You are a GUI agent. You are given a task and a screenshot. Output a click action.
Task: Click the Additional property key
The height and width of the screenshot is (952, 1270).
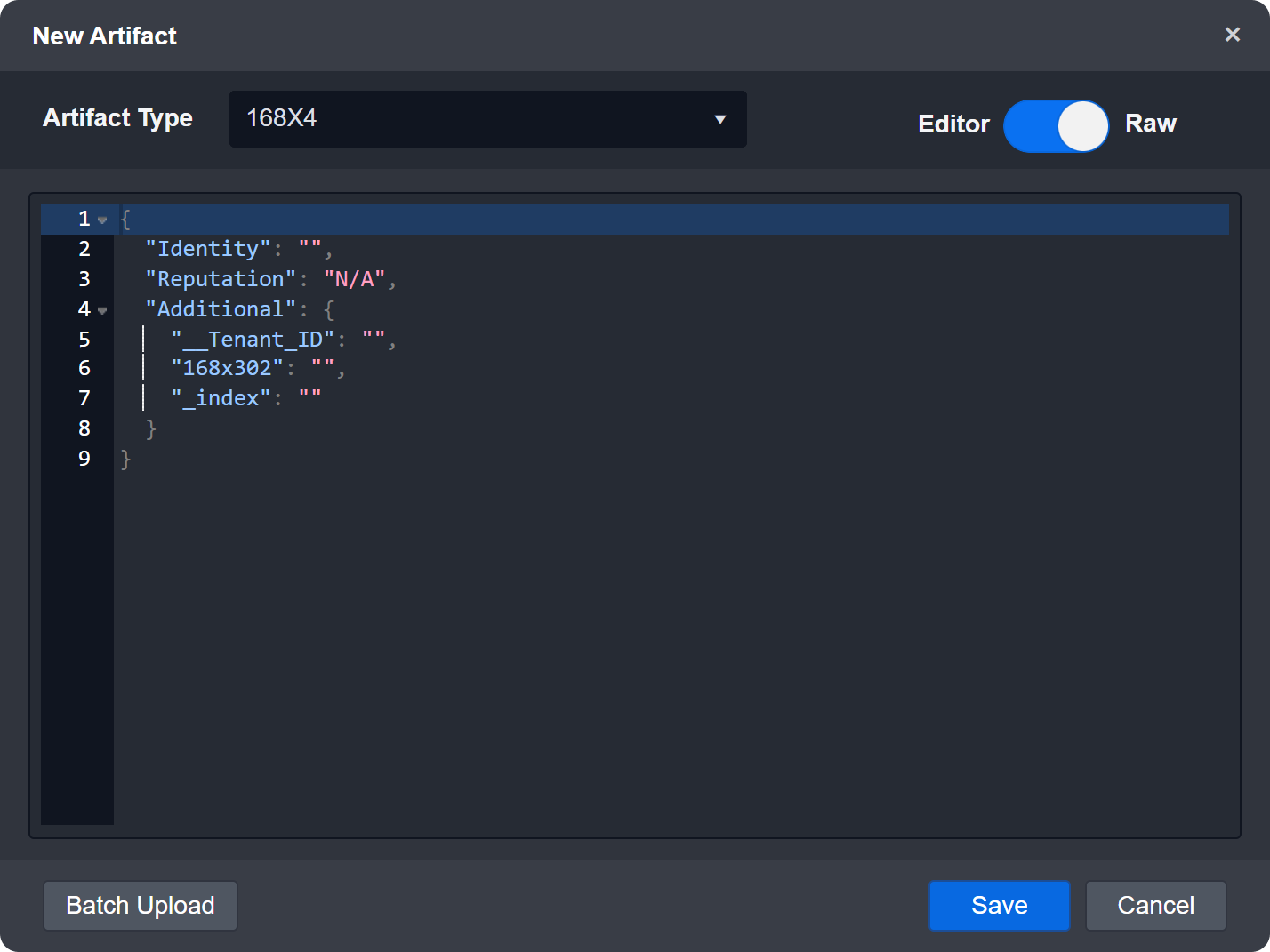pos(221,308)
